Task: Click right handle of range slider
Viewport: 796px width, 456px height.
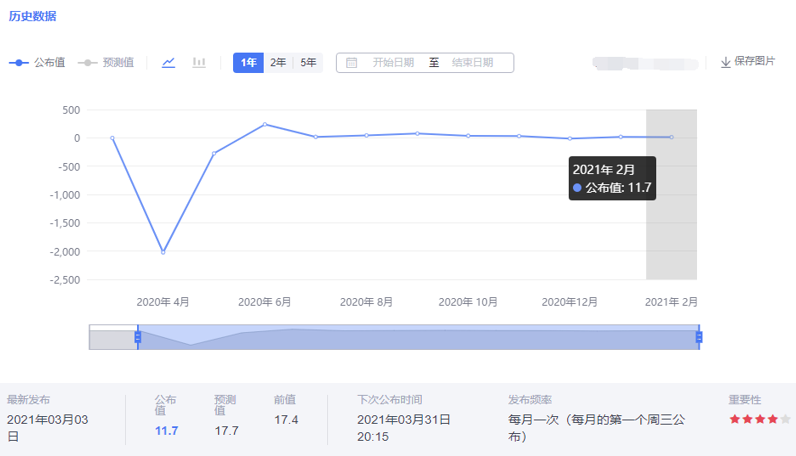Action: 699,337
